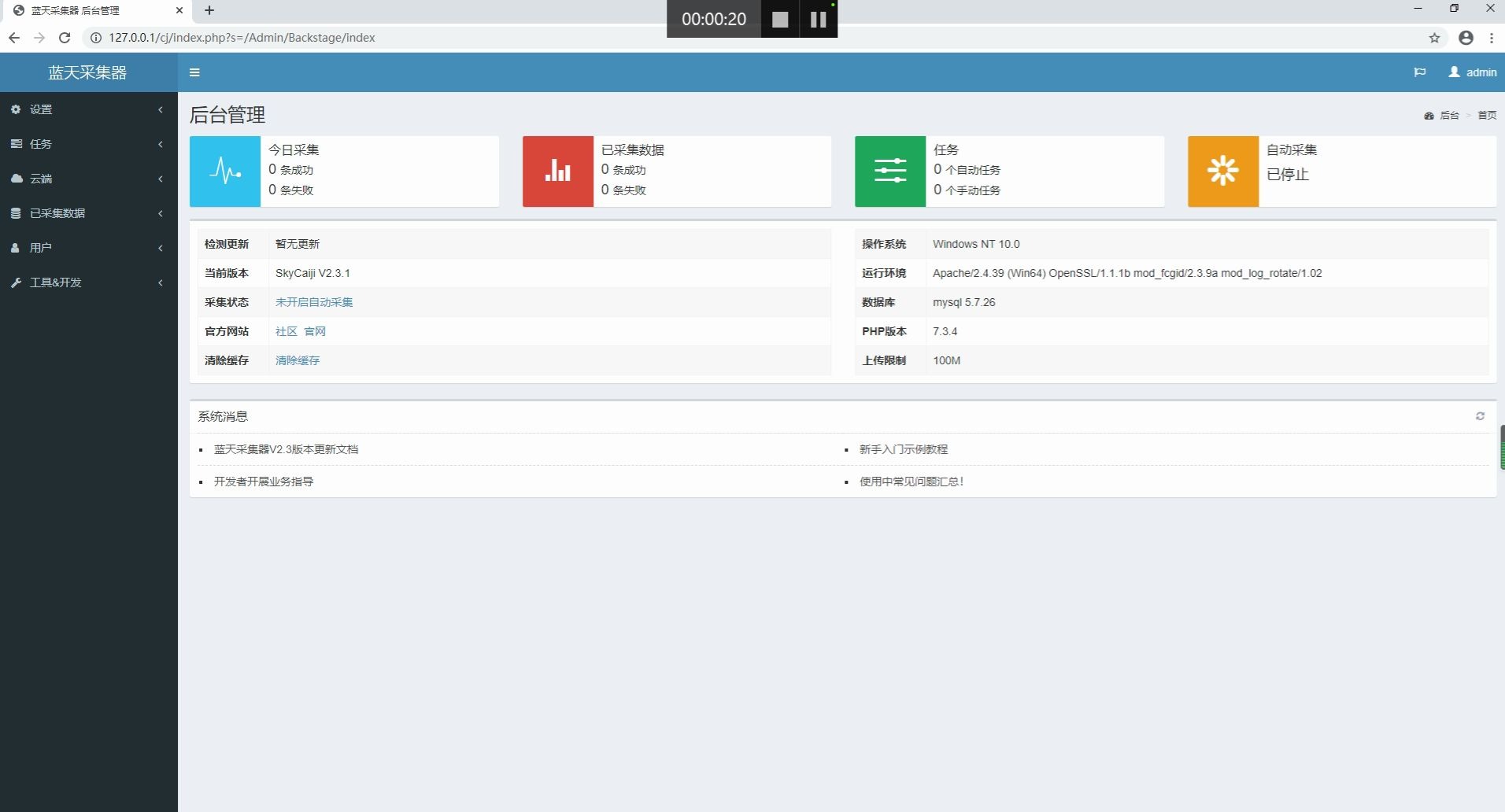
Task: Click the Windows NT 10.0 value
Action: pyautogui.click(x=976, y=244)
